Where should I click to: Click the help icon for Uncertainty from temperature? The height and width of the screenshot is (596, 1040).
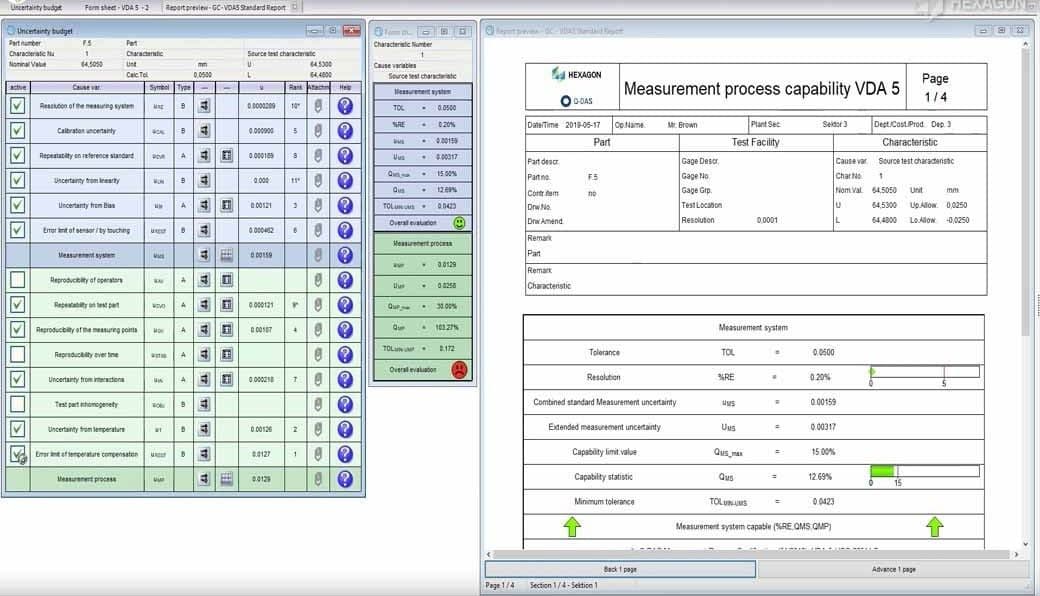[344, 428]
